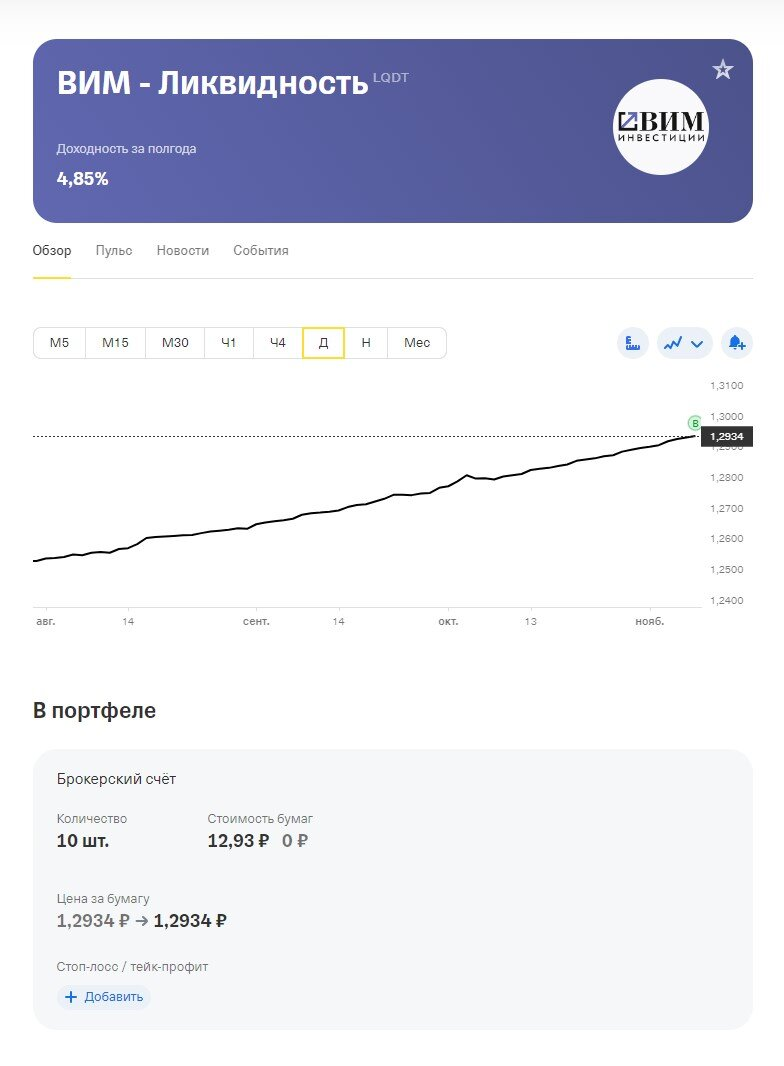784x1066 pixels.
Task: Select the daily Д timeframe
Action: pos(323,343)
